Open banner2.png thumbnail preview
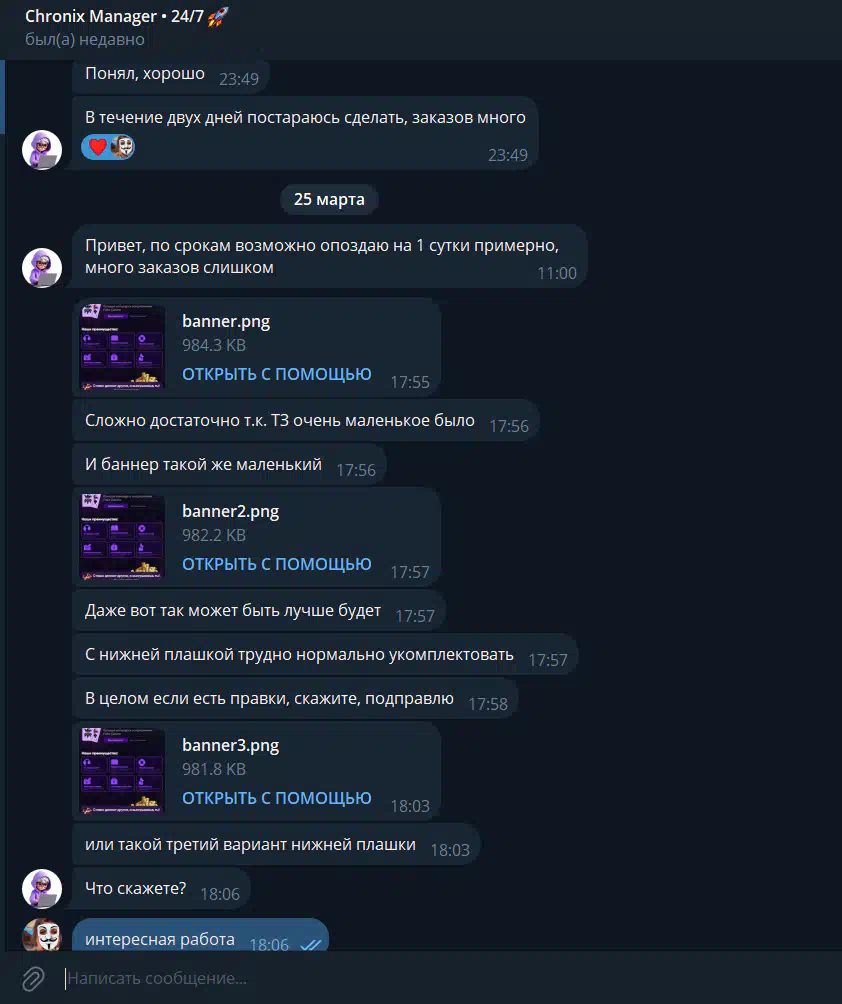The height and width of the screenshot is (1004, 842). coord(122,537)
